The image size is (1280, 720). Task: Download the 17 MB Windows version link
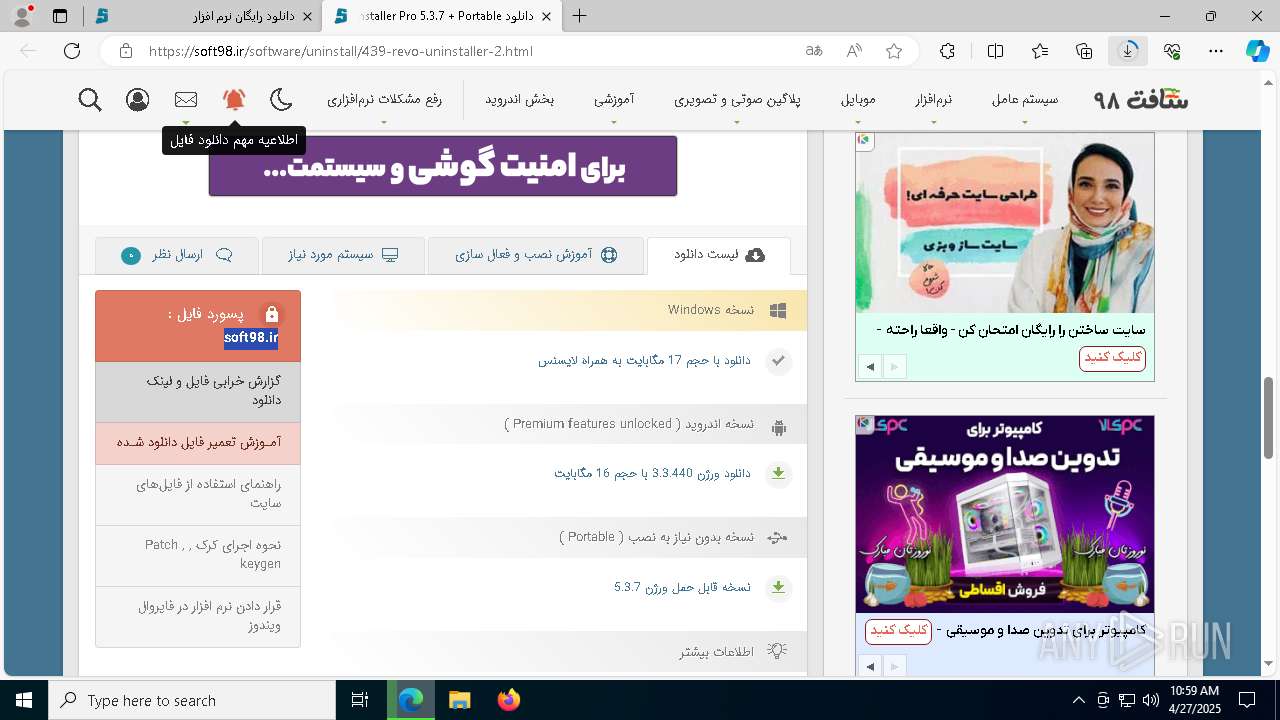[x=644, y=360]
